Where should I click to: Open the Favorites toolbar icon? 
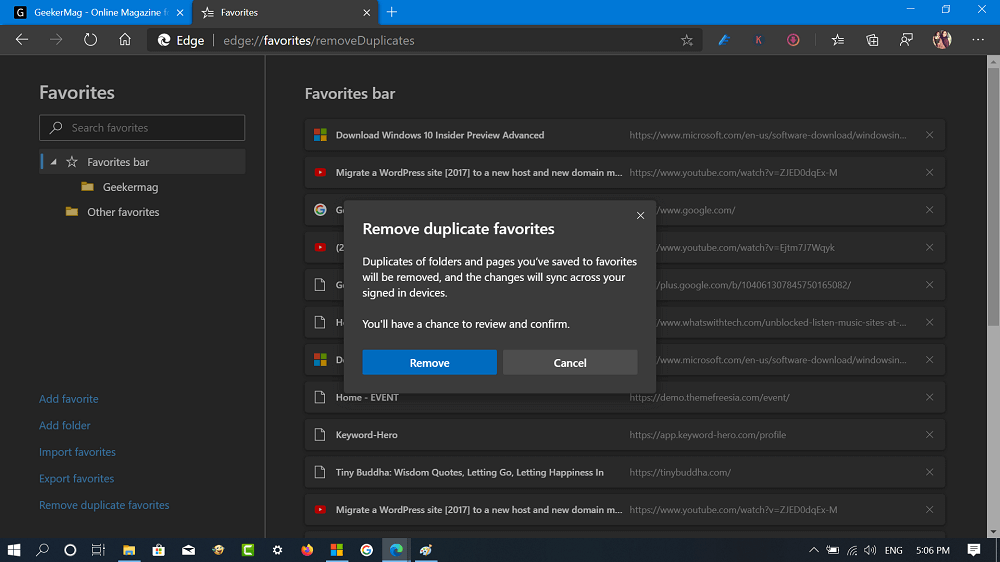coord(838,40)
